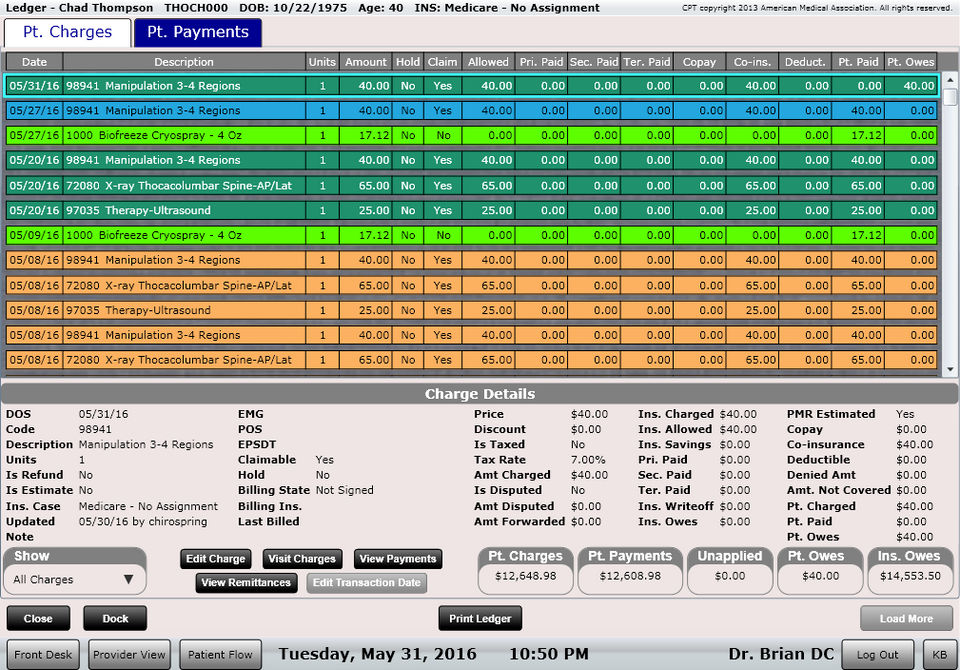This screenshot has height=670, width=960.
Task: Click the Pt. Charges total $12,648.98
Action: 525,576
